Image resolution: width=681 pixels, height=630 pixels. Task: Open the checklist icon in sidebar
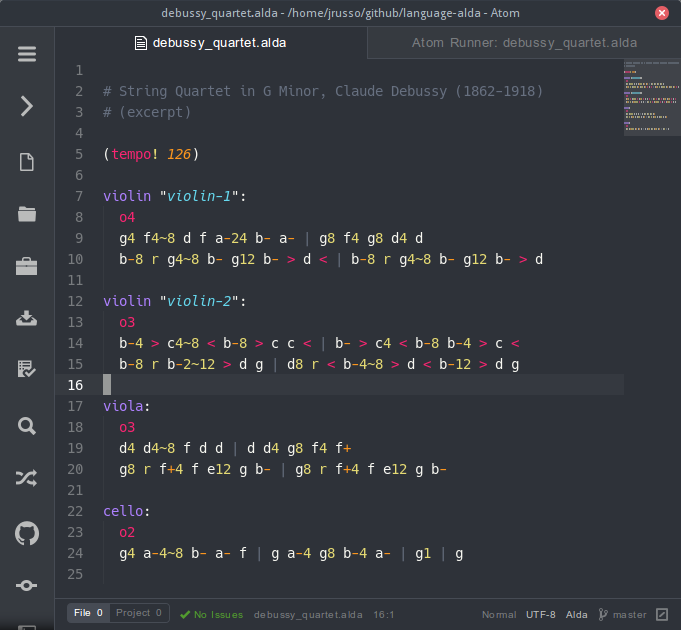click(x=27, y=369)
